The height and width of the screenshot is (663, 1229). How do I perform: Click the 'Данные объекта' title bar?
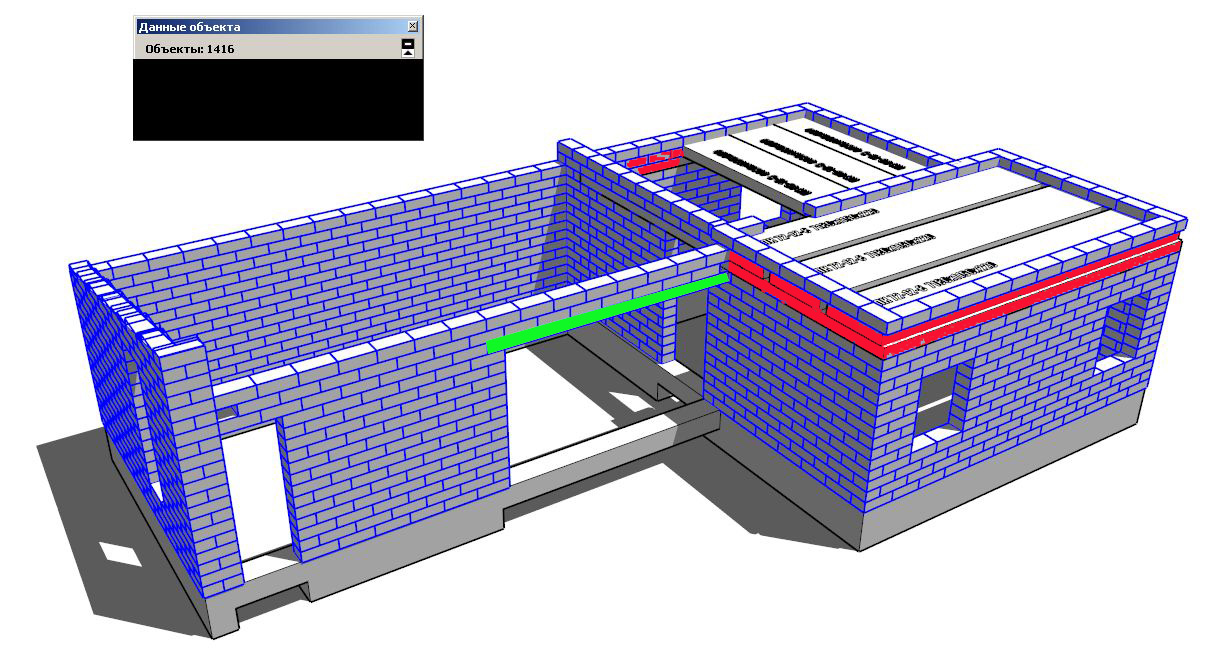[x=278, y=27]
